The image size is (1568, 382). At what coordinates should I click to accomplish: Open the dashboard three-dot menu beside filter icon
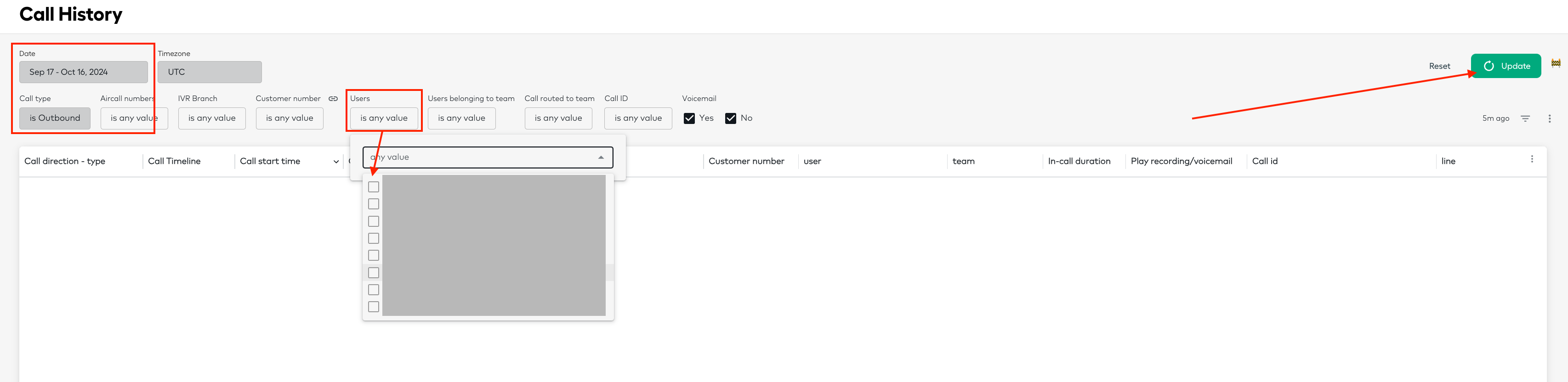pos(1549,118)
